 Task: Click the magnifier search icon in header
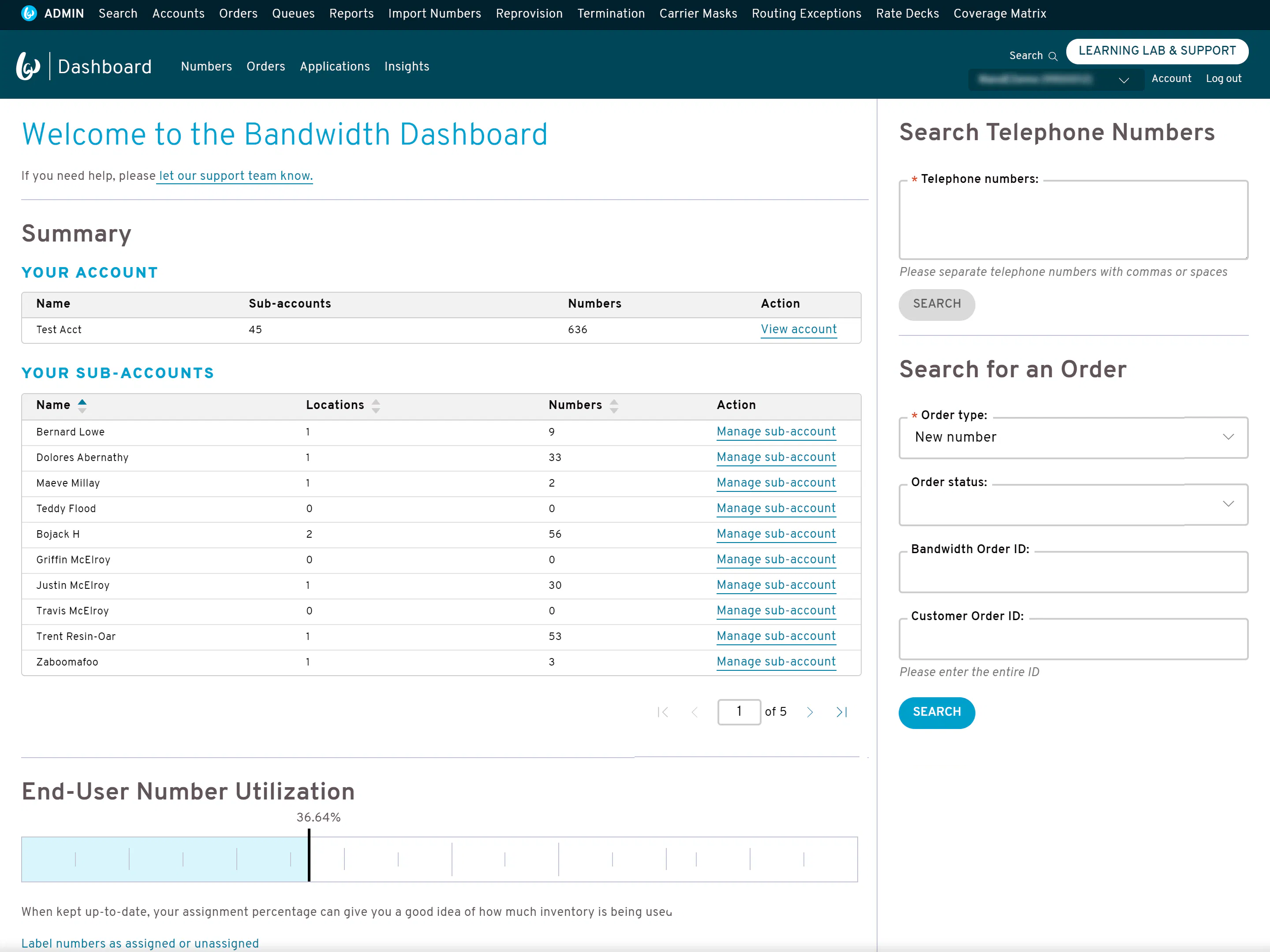point(1053,56)
